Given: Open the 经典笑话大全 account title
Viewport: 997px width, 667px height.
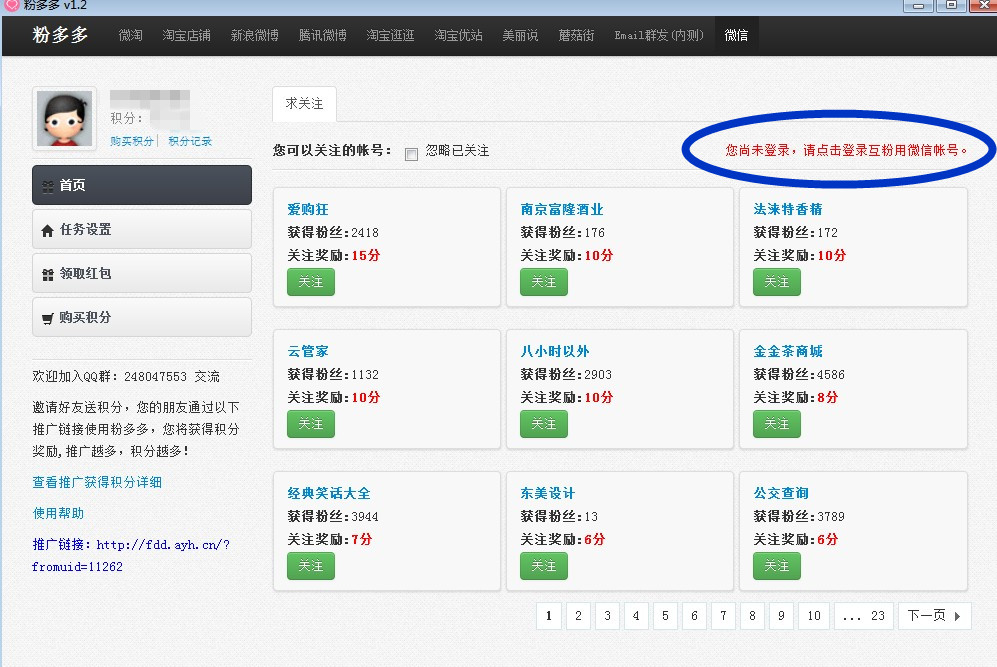Looking at the screenshot, I should 329,493.
